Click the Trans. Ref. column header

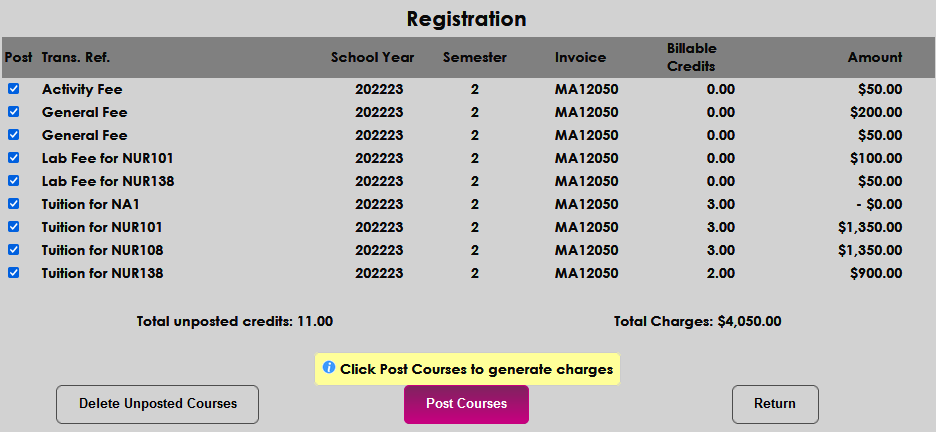click(x=75, y=58)
